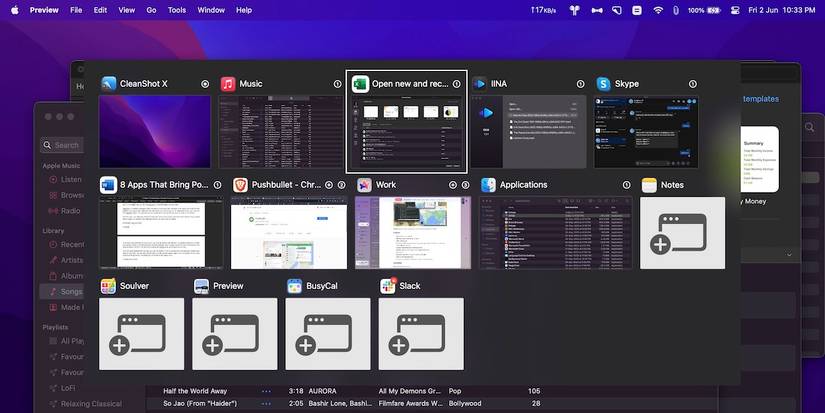Viewport: 825px width, 413px height.
Task: Click the space 2 badge on Pushbullet entry
Action: [341, 185]
